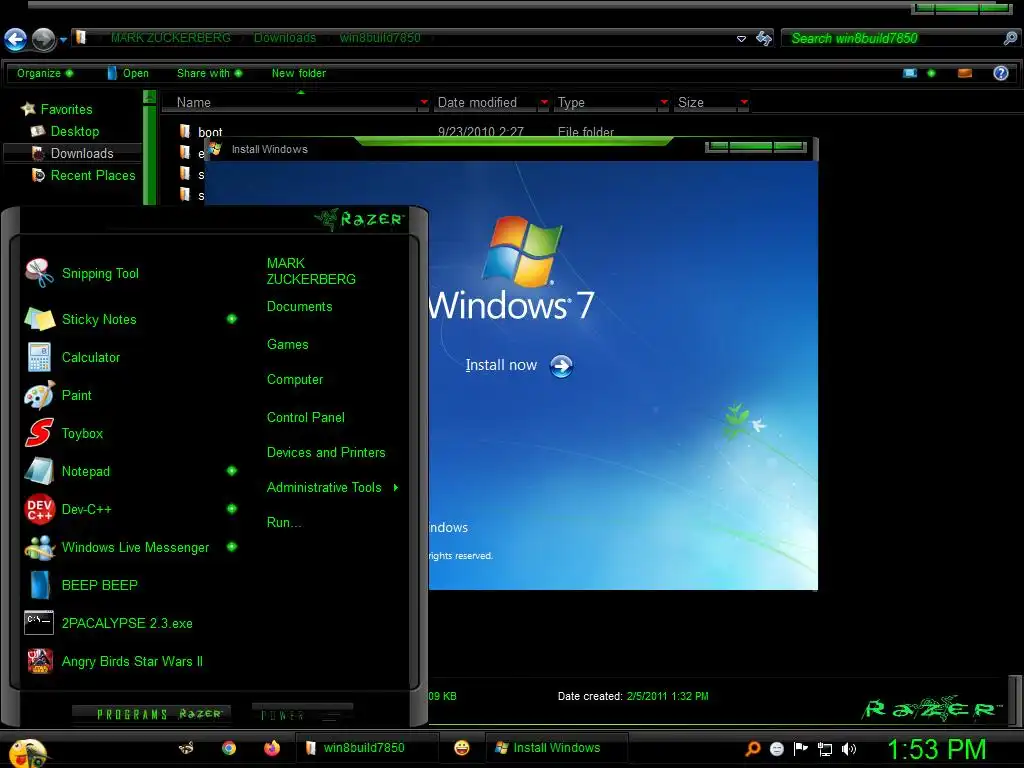This screenshot has width=1024, height=768.
Task: Run 2PACALYPSE 2.3.exe icon
Action: [39, 623]
